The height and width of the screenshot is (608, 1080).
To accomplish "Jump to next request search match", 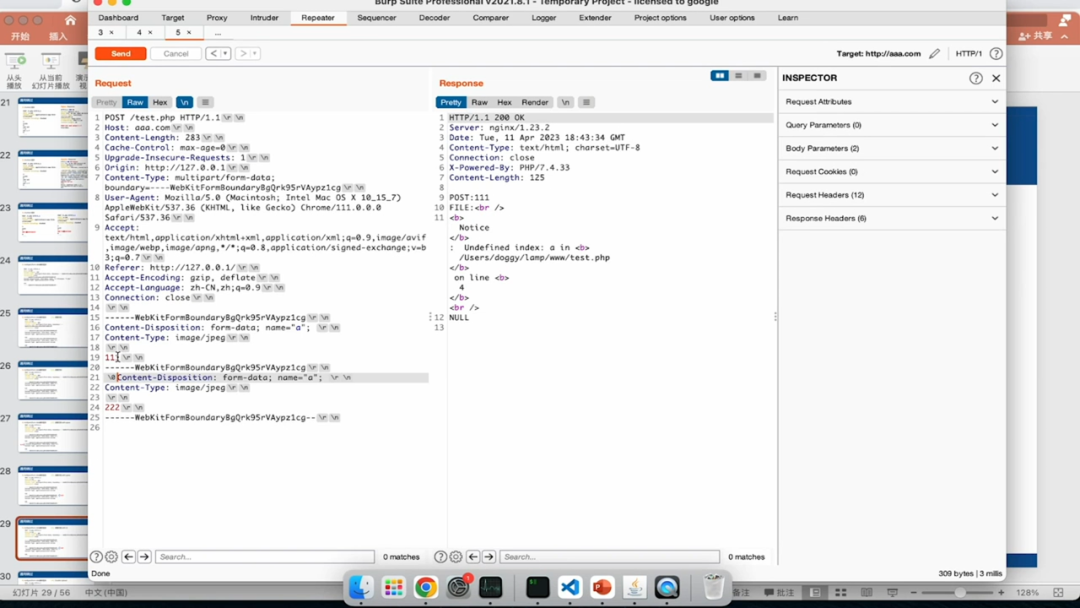I will pos(144,556).
